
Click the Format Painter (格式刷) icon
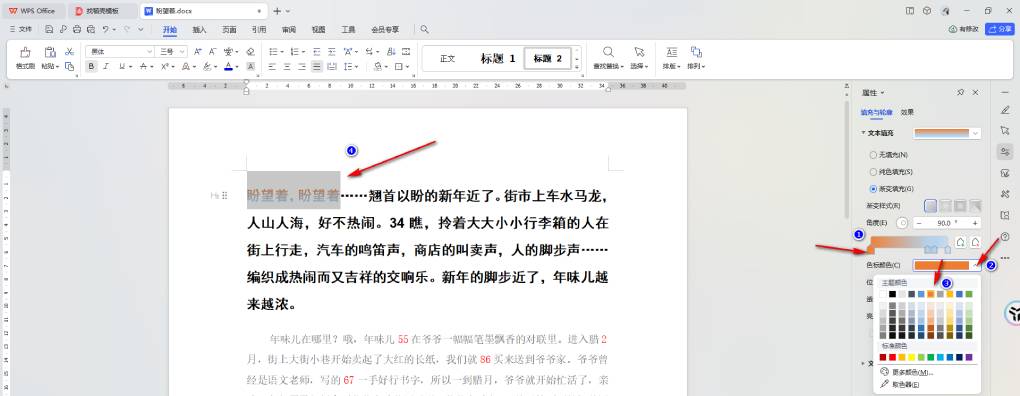pos(25,52)
